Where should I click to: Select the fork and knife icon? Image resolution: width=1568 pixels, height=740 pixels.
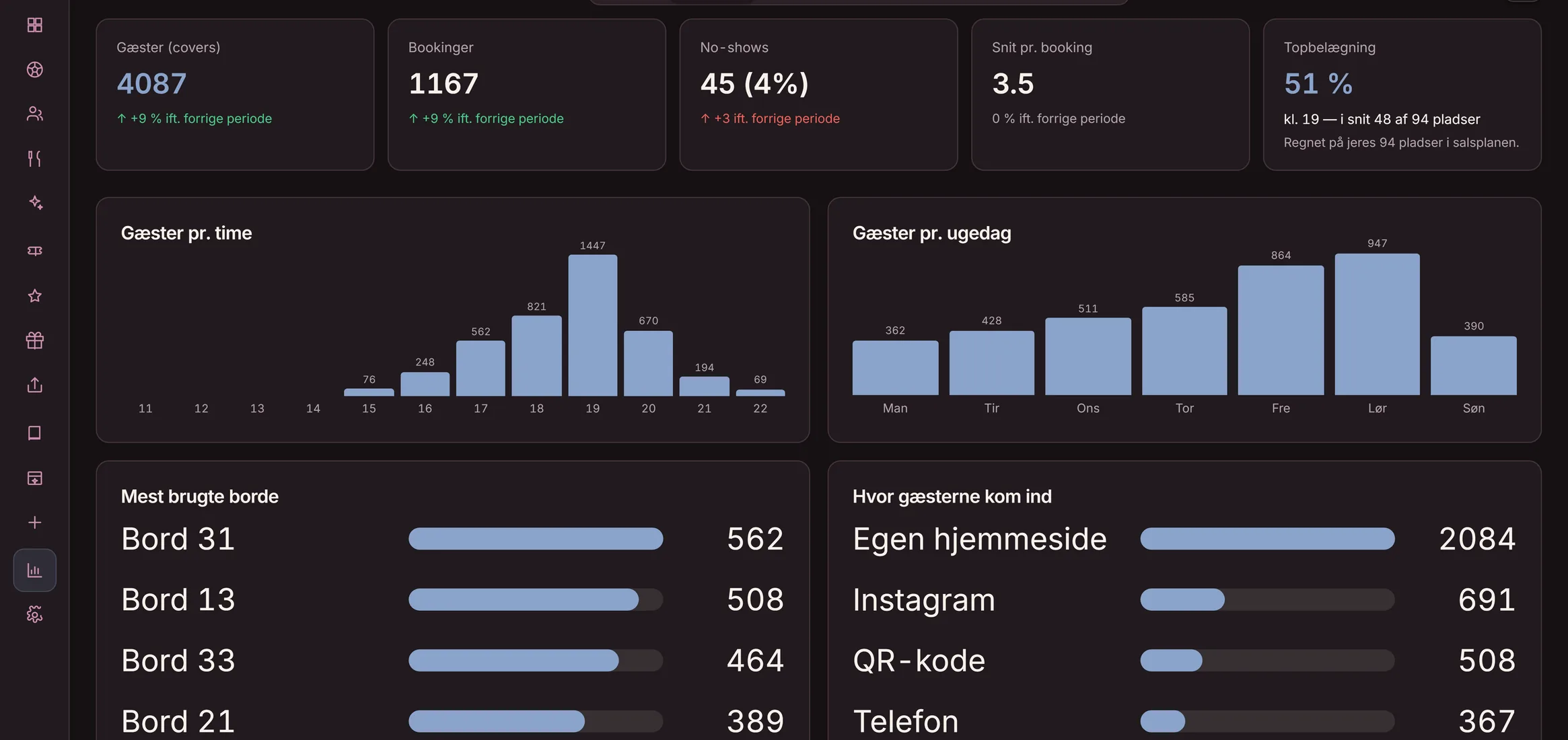click(x=34, y=158)
